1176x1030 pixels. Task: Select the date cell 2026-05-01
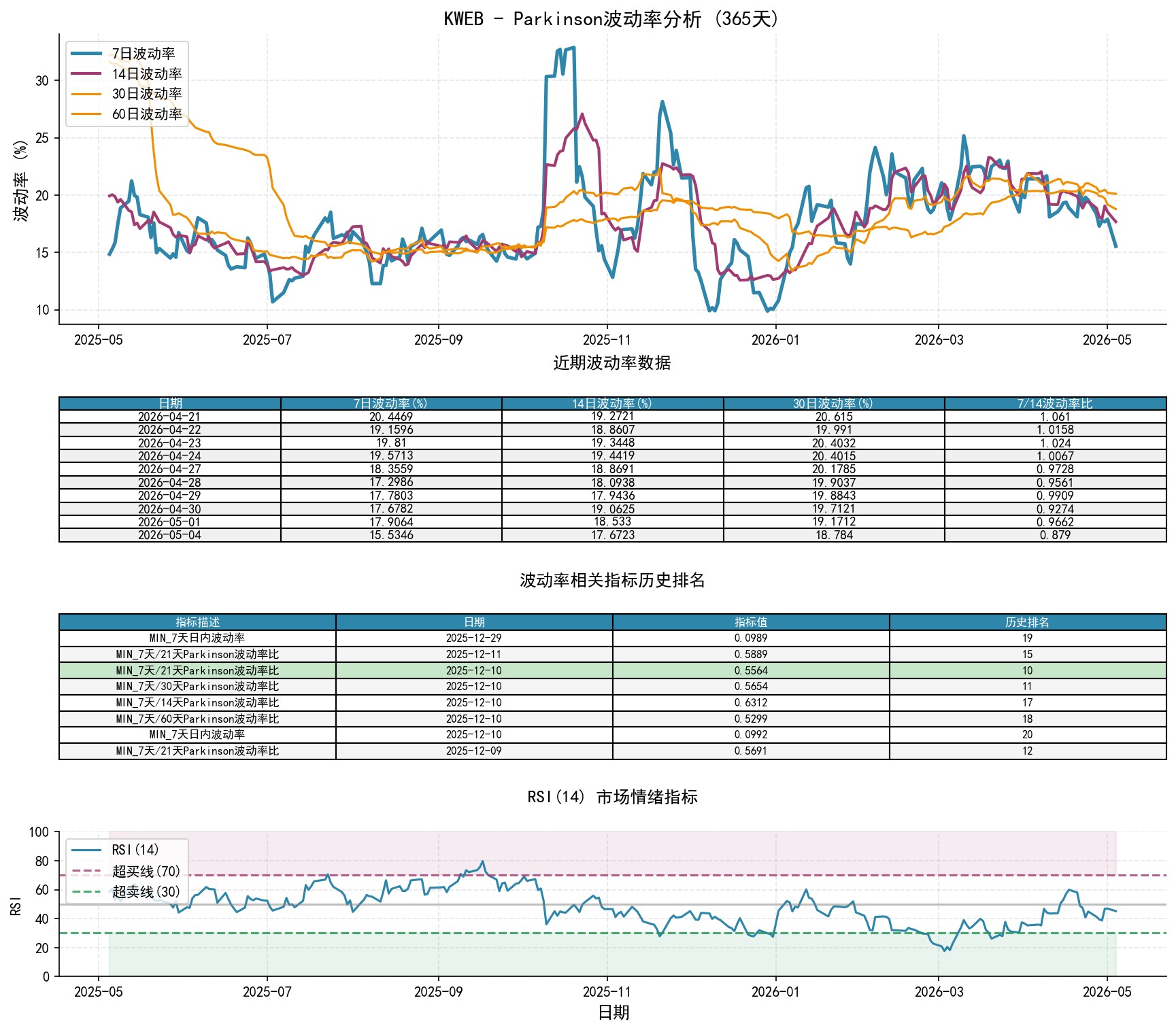coord(169,522)
